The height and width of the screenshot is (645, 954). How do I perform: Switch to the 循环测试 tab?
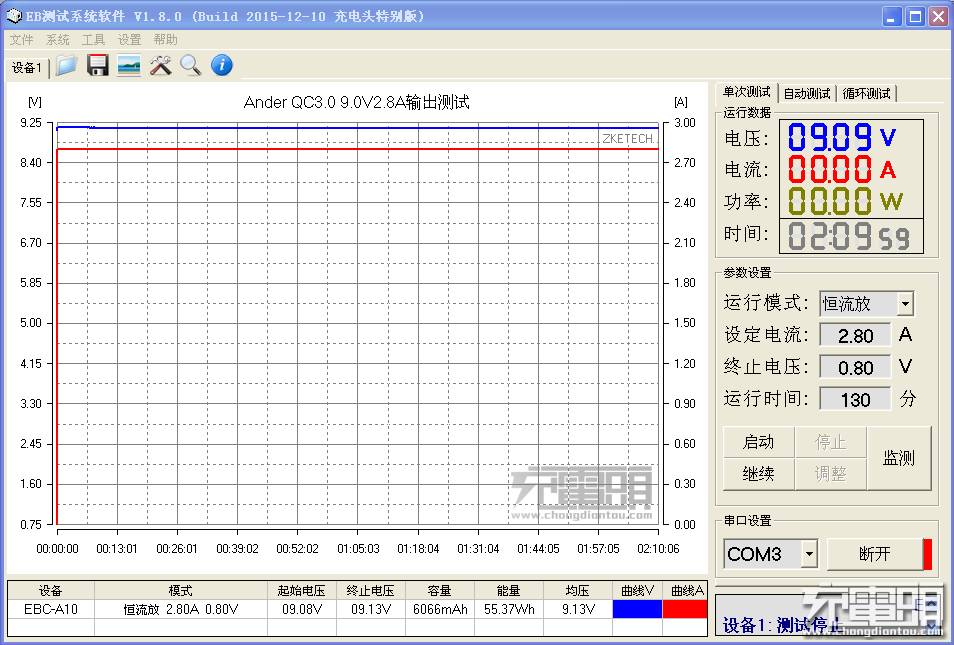click(x=866, y=94)
